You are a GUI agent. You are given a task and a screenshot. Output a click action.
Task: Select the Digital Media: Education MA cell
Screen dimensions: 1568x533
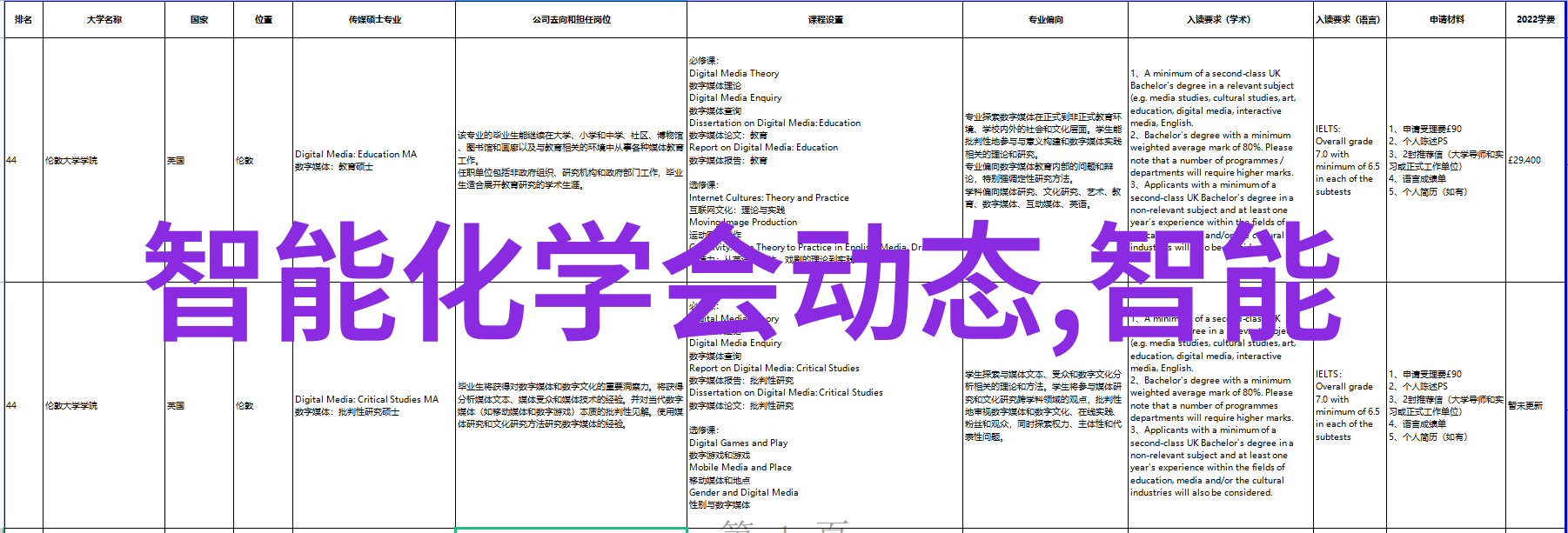(x=374, y=160)
